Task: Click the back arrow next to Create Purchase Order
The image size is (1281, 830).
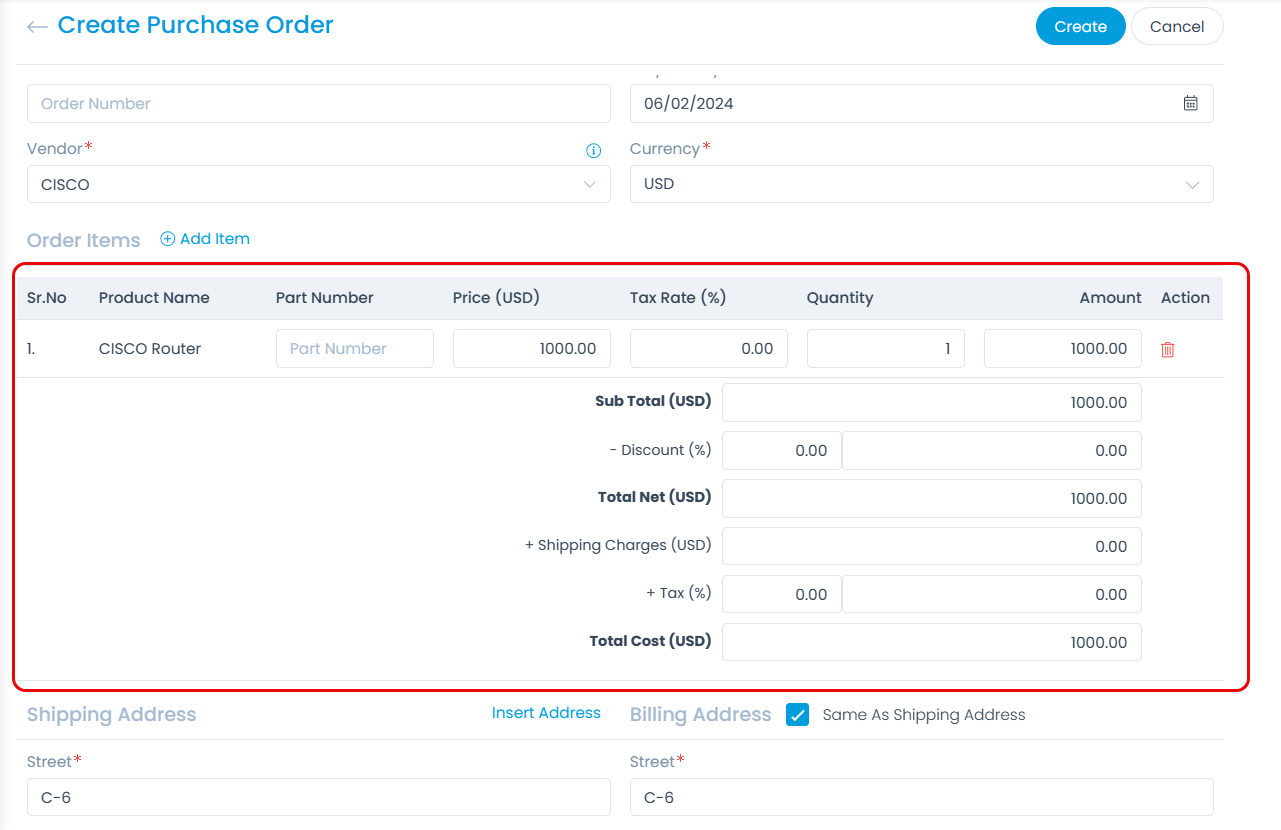Action: tap(37, 26)
